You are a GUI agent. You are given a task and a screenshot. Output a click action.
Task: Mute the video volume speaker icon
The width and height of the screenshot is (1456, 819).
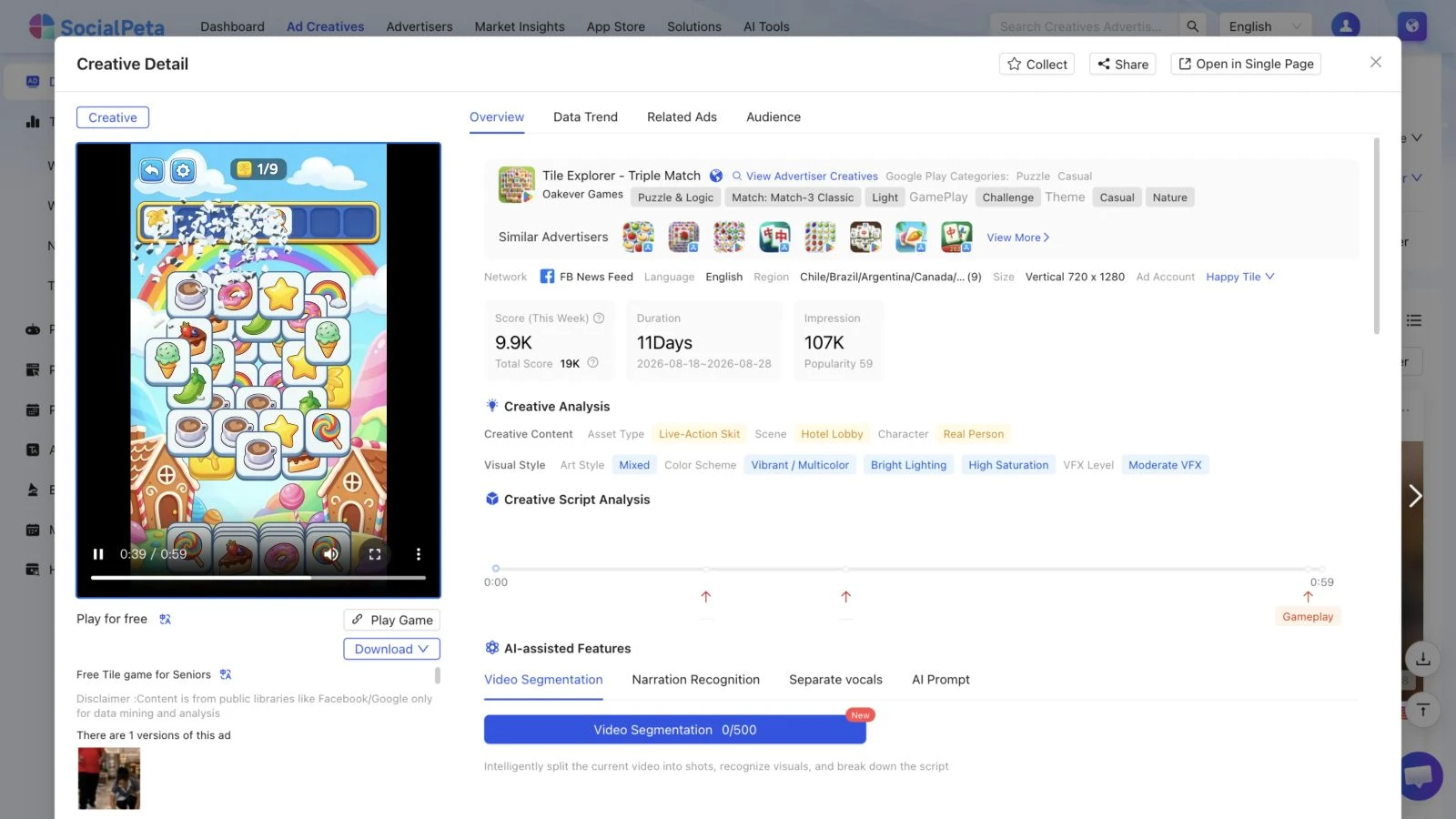pyautogui.click(x=330, y=554)
